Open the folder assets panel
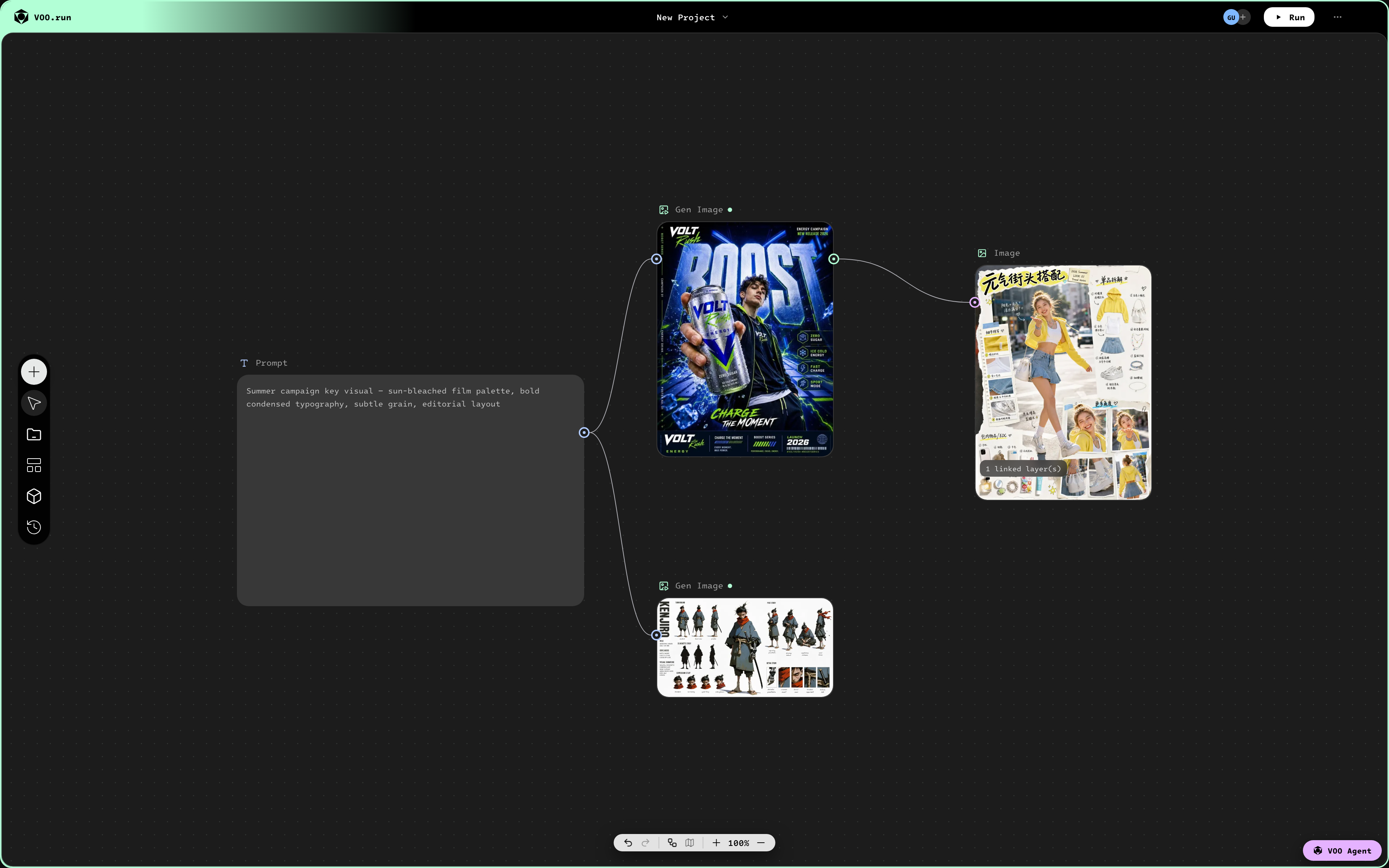Viewport: 1389px width, 868px height. [34, 435]
